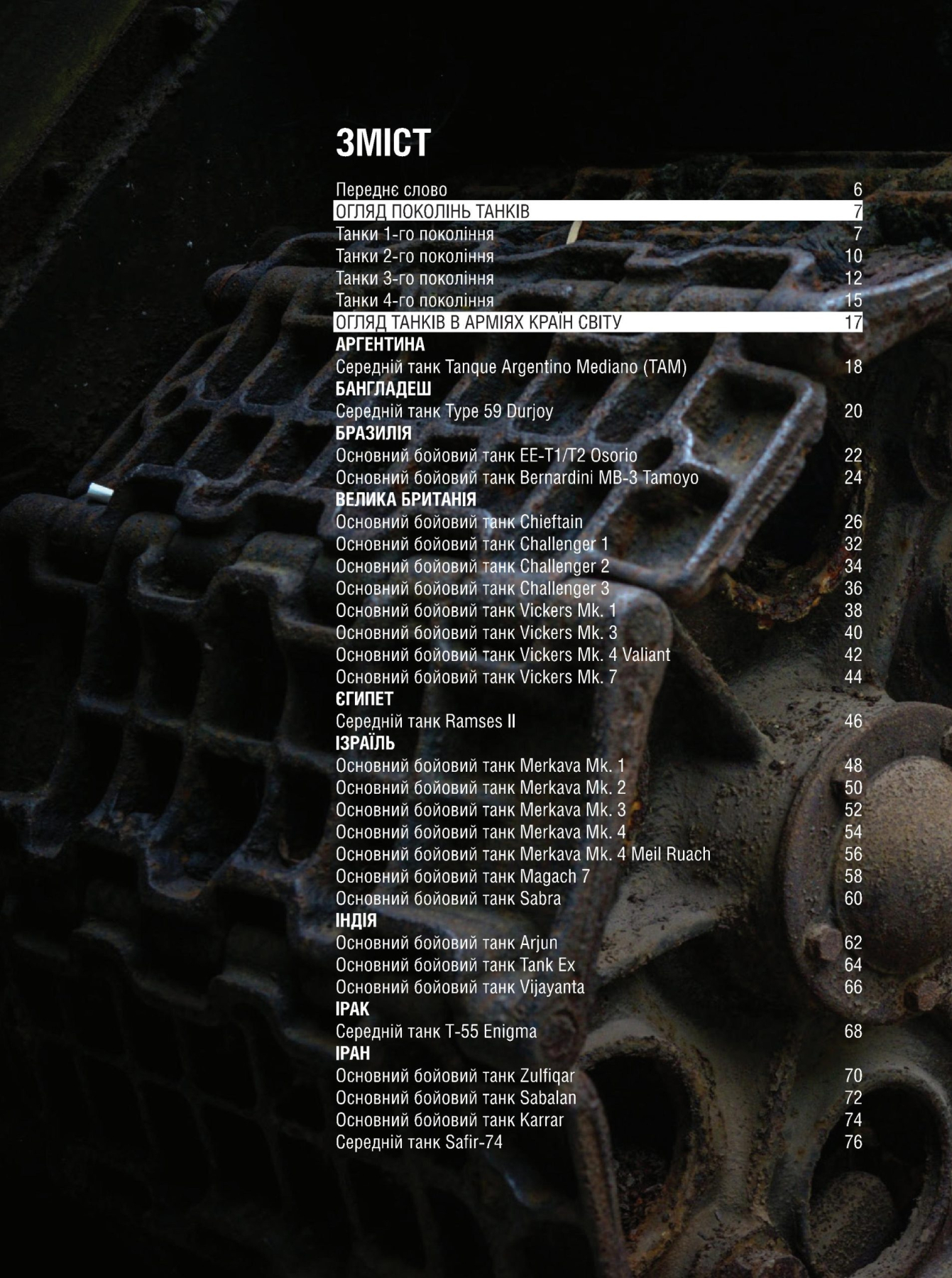Select the Ramses II tank entry
Image resolution: width=952 pixels, height=1278 pixels.
point(425,721)
